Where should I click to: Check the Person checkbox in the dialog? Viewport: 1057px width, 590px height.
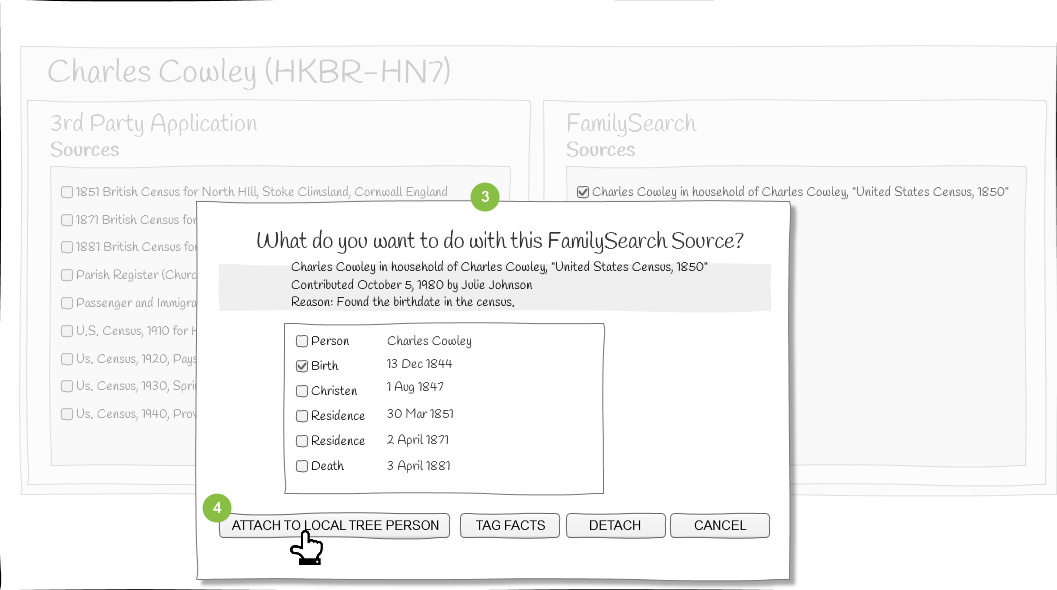click(x=302, y=341)
